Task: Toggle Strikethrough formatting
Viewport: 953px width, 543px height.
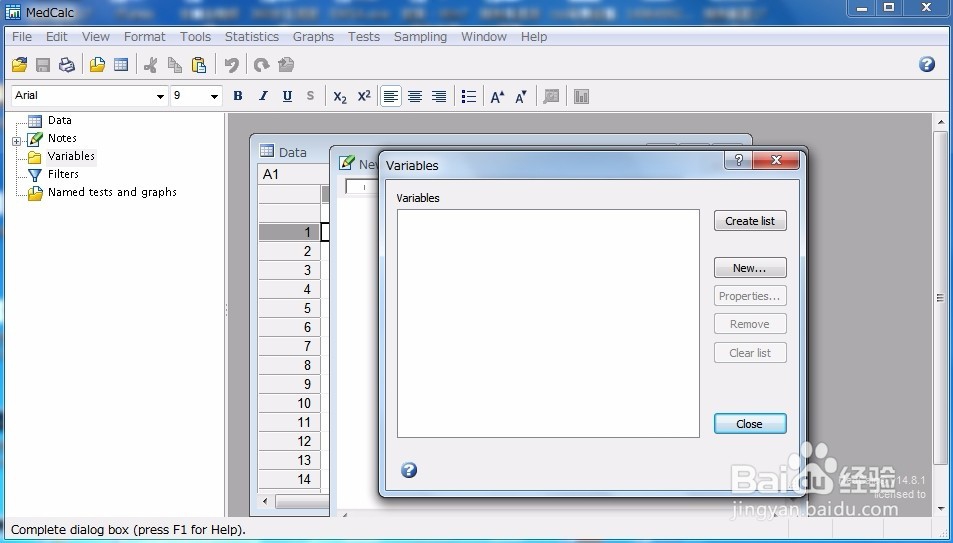Action: click(311, 96)
